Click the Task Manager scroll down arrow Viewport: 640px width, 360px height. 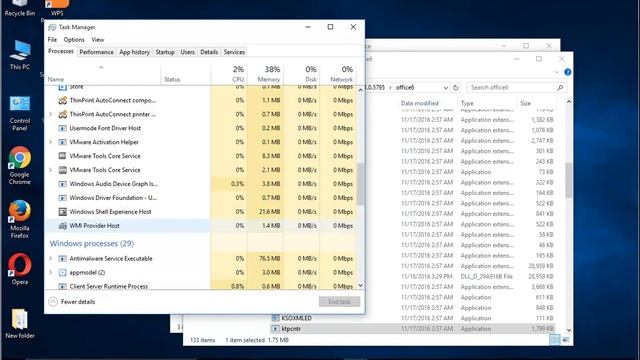(360, 286)
